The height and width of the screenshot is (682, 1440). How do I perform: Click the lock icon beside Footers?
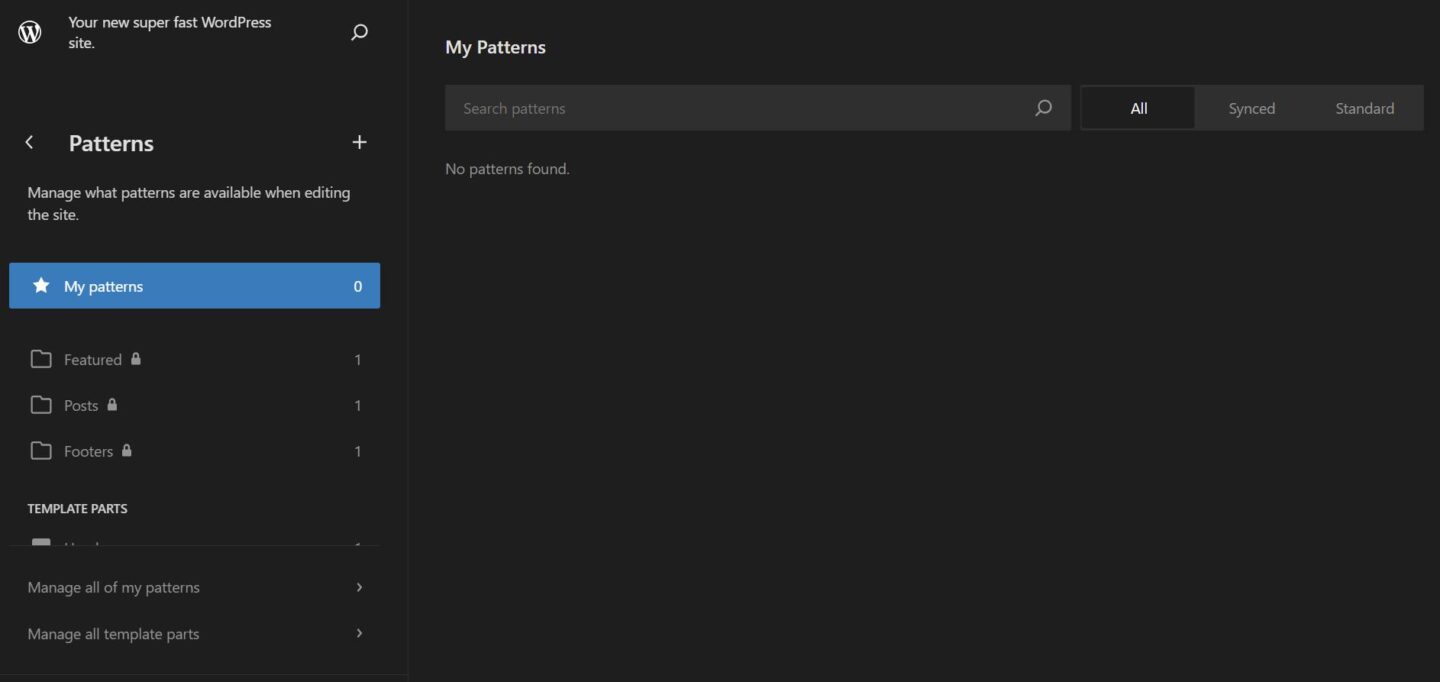[x=127, y=450]
